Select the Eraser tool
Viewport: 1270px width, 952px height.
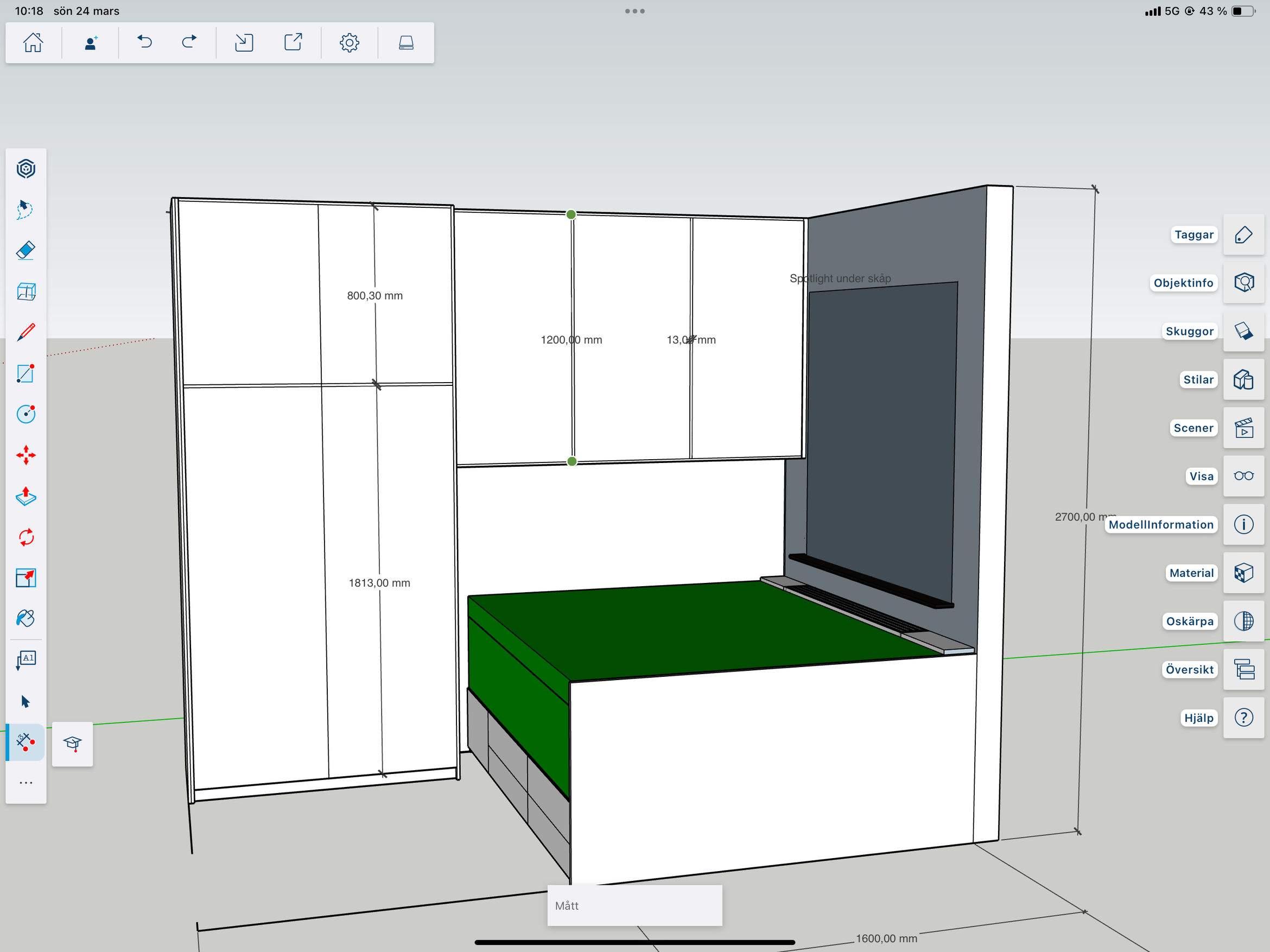pyautogui.click(x=26, y=251)
